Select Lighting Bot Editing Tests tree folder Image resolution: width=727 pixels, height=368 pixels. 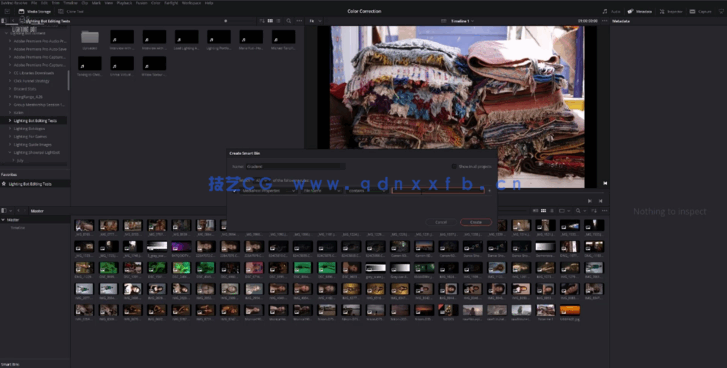[x=35, y=121]
